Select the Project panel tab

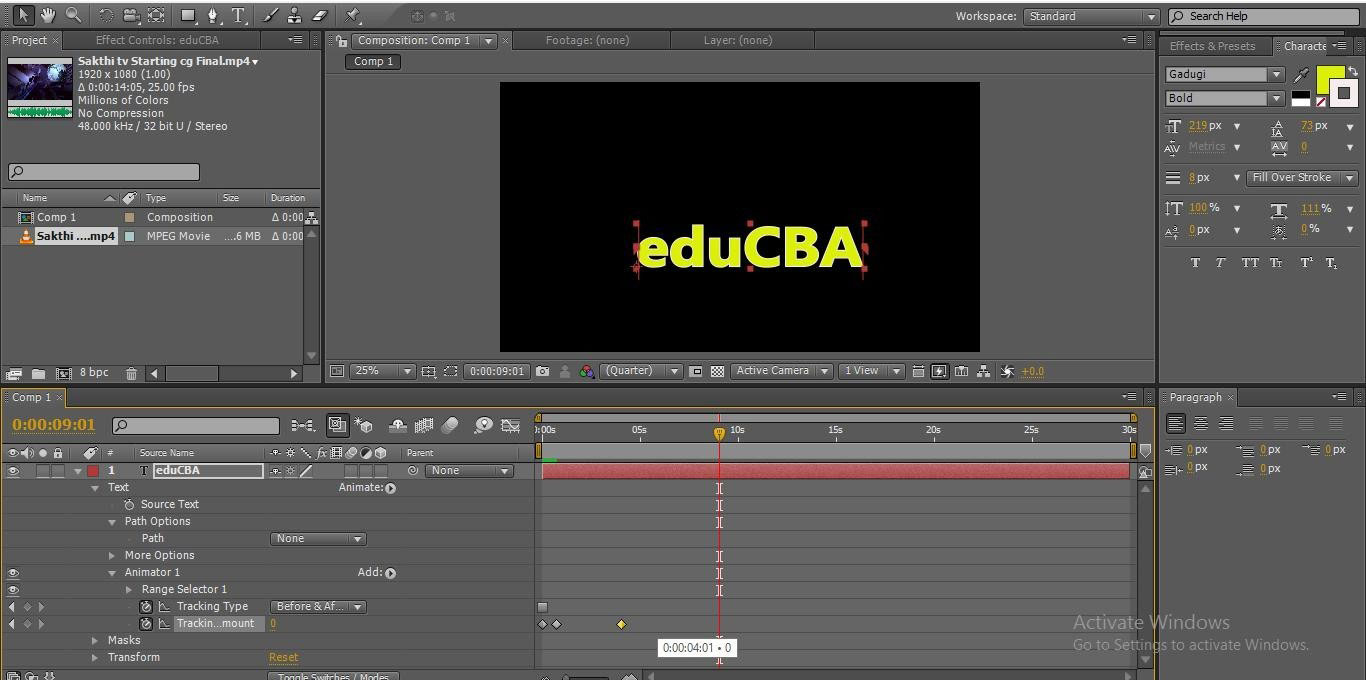(x=29, y=40)
